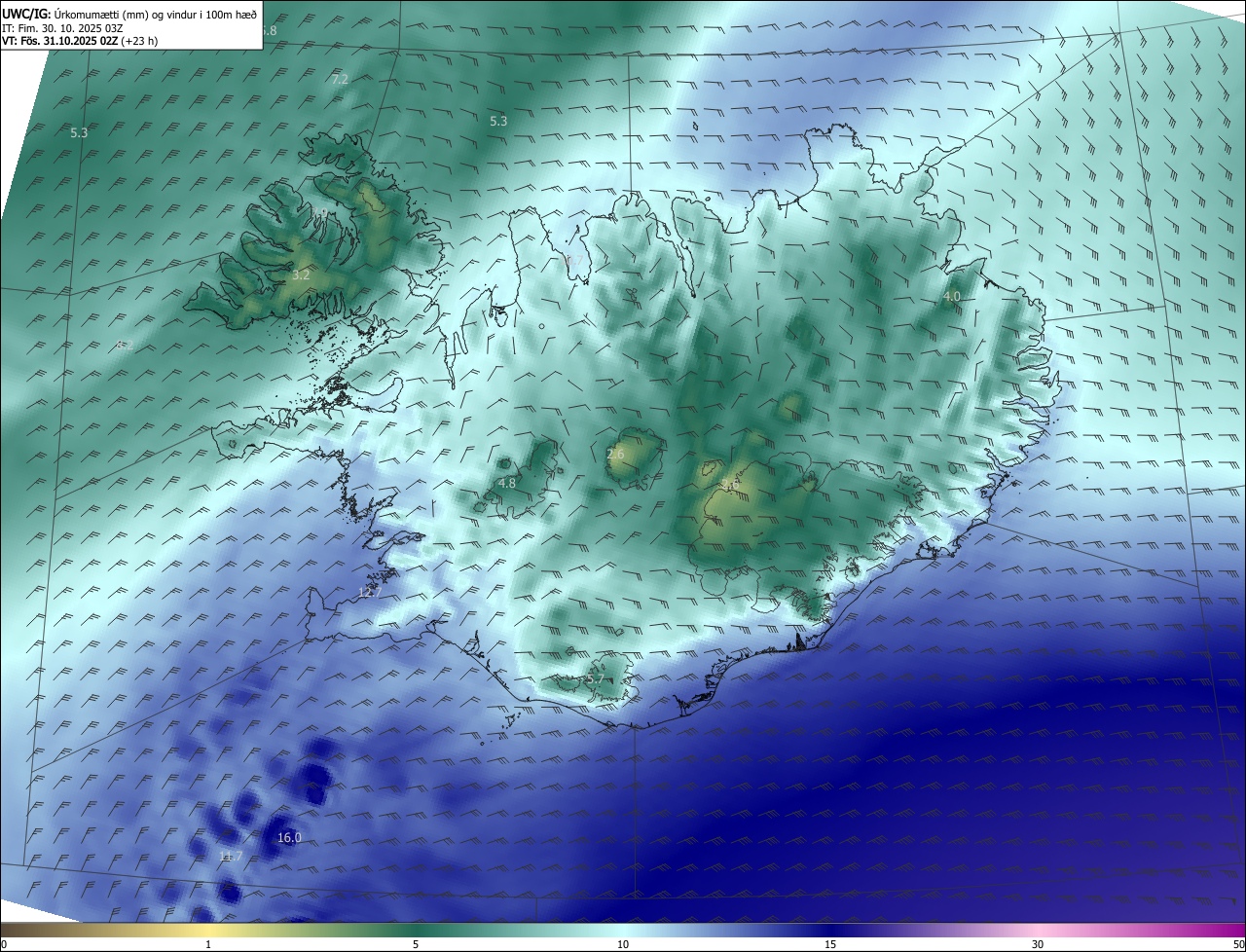Click the color scale tick labeled 30
The width and height of the screenshot is (1246, 952).
tap(1038, 944)
